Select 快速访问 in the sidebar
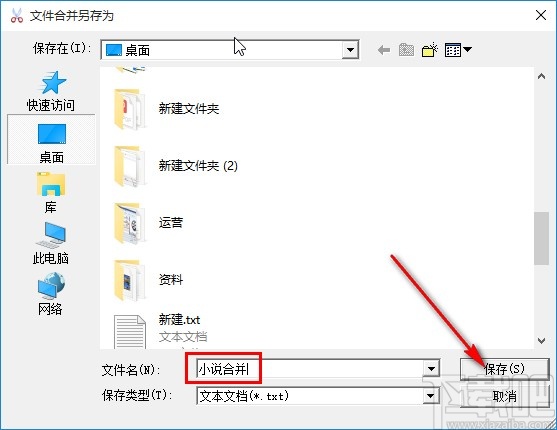The image size is (557, 430). coord(51,92)
